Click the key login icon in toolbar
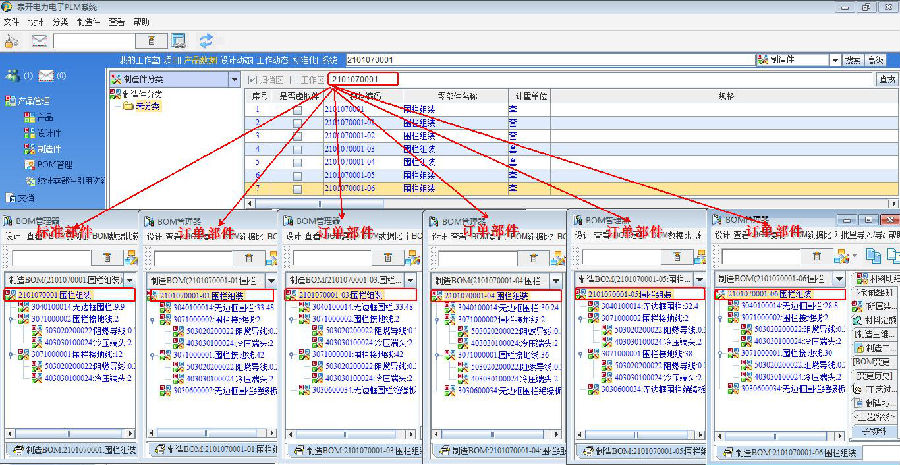900x465 pixels. point(11,40)
